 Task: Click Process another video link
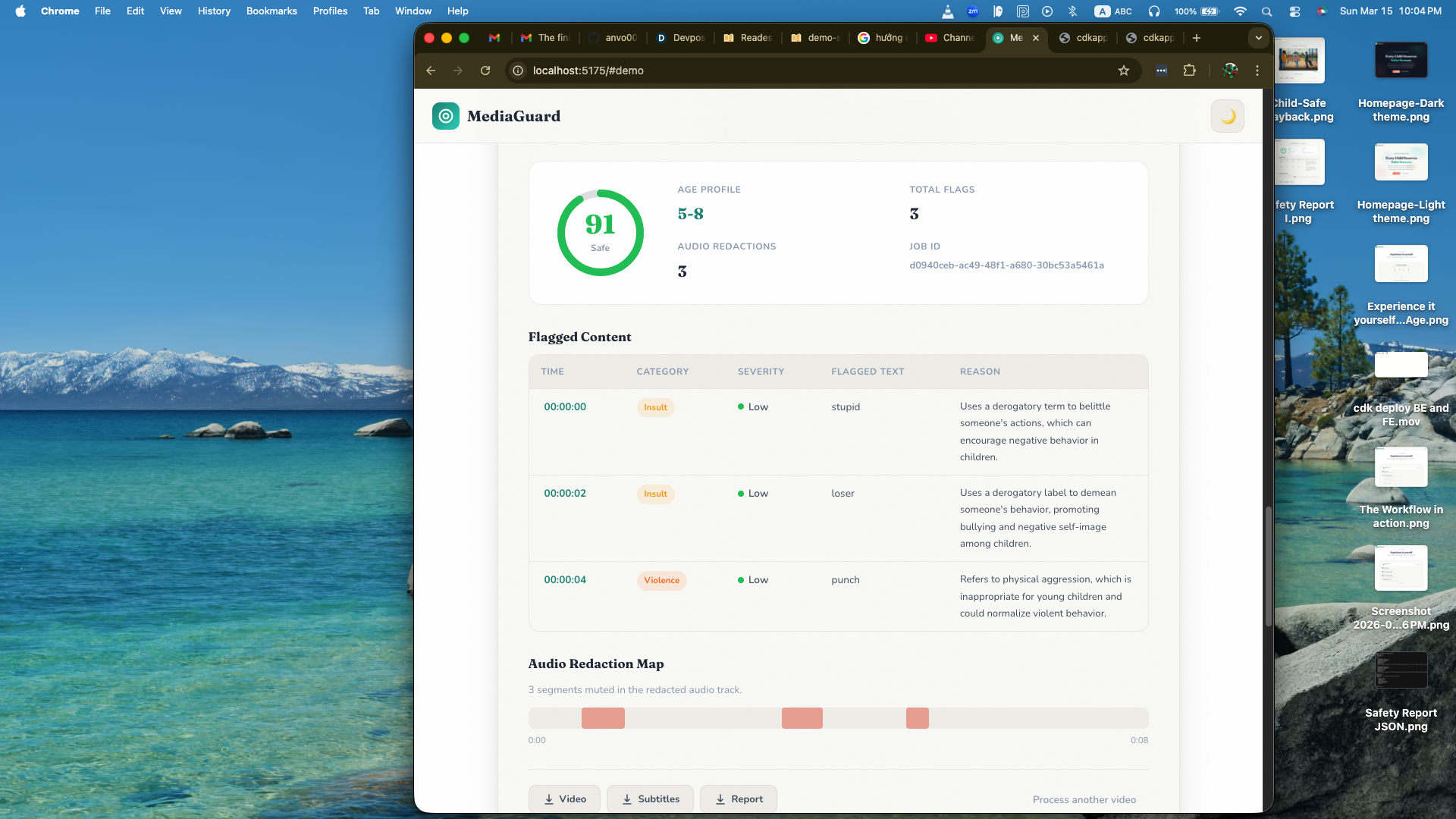coord(1084,799)
